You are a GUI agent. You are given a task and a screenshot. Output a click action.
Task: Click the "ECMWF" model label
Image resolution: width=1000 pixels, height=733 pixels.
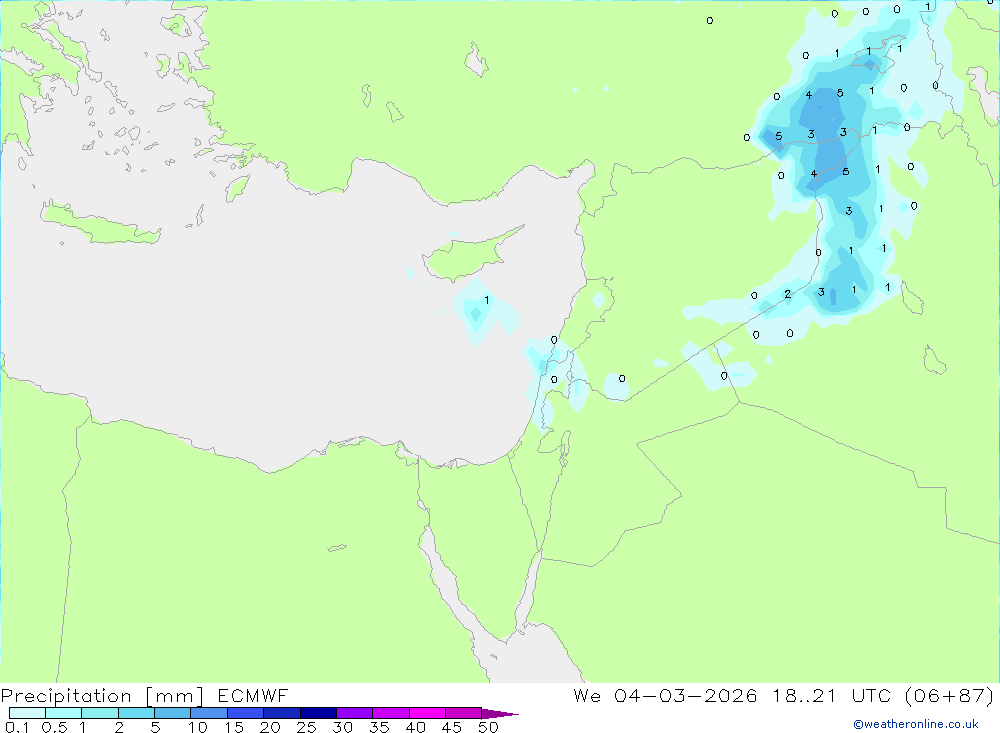click(x=253, y=695)
